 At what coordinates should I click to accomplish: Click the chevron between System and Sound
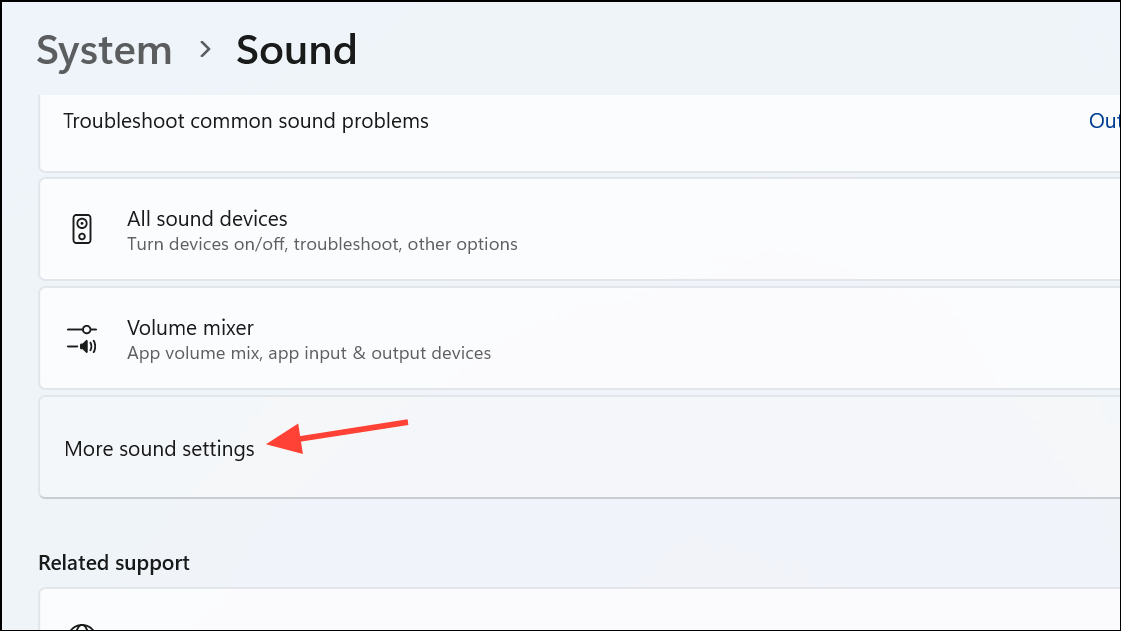coord(205,49)
